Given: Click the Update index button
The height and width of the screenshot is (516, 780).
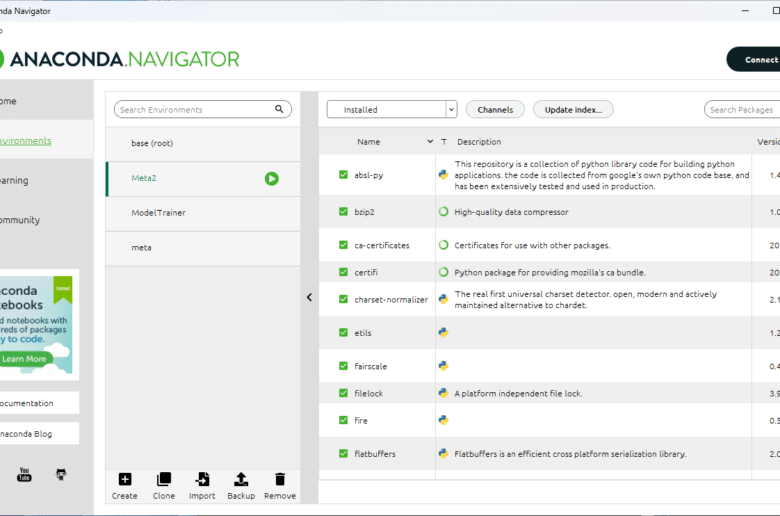Looking at the screenshot, I should click(x=573, y=109).
